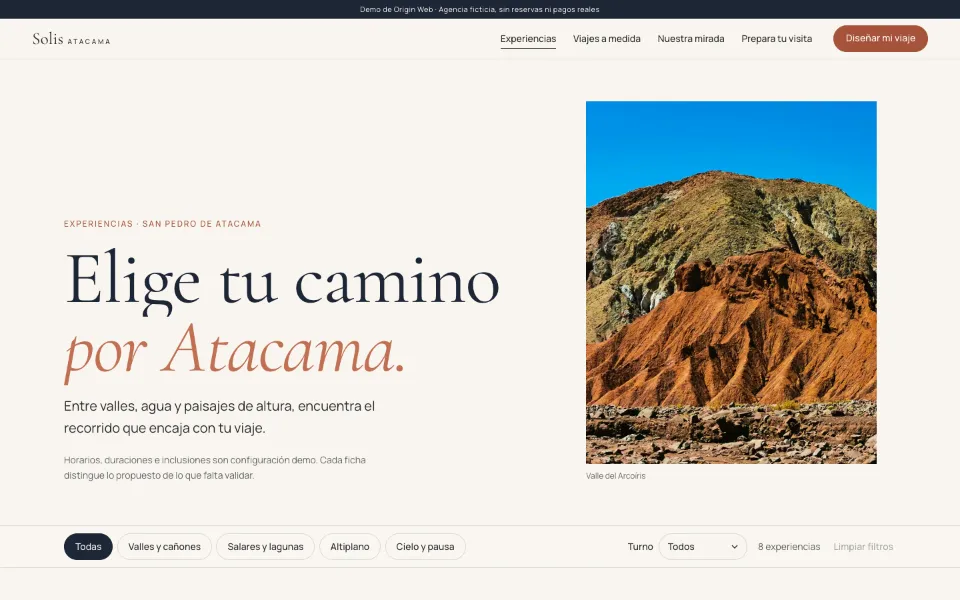960x600 pixels.
Task: Click the Experiencias · San Pedro de Atacama eyebrow
Action: (162, 224)
